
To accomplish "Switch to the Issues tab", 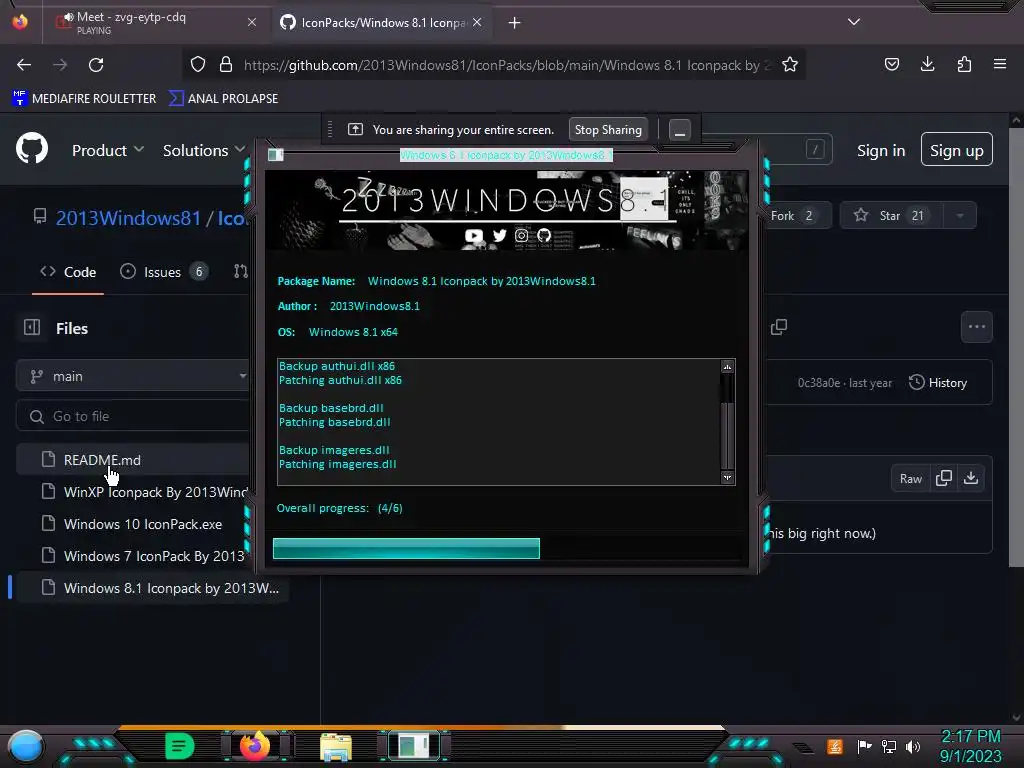I will [164, 272].
